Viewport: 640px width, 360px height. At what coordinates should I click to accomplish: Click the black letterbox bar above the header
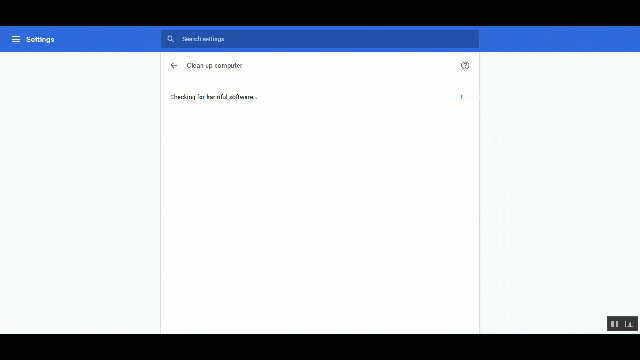pyautogui.click(x=320, y=13)
